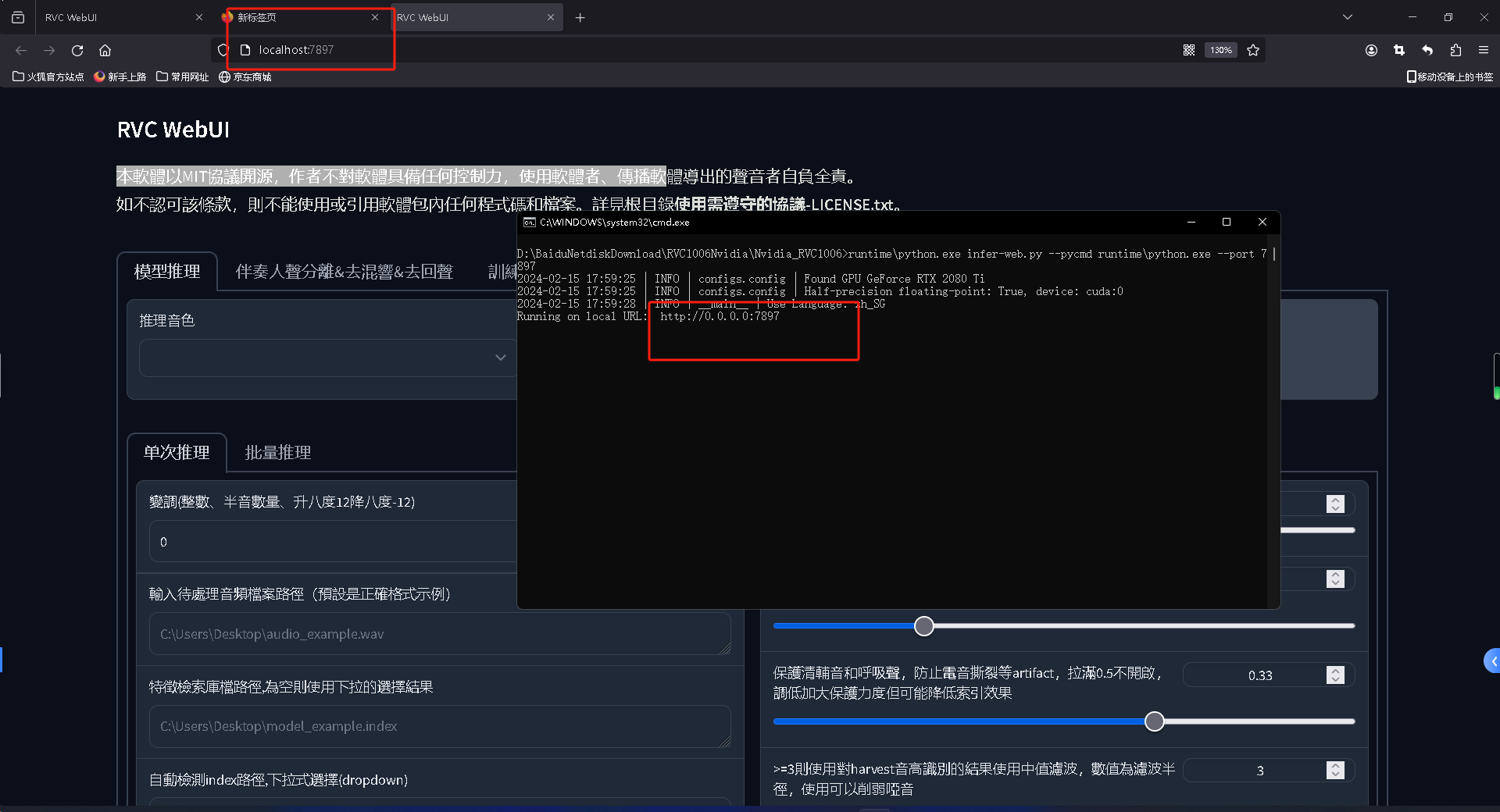
Task: Select the 模型推理 tab
Action: (x=167, y=272)
